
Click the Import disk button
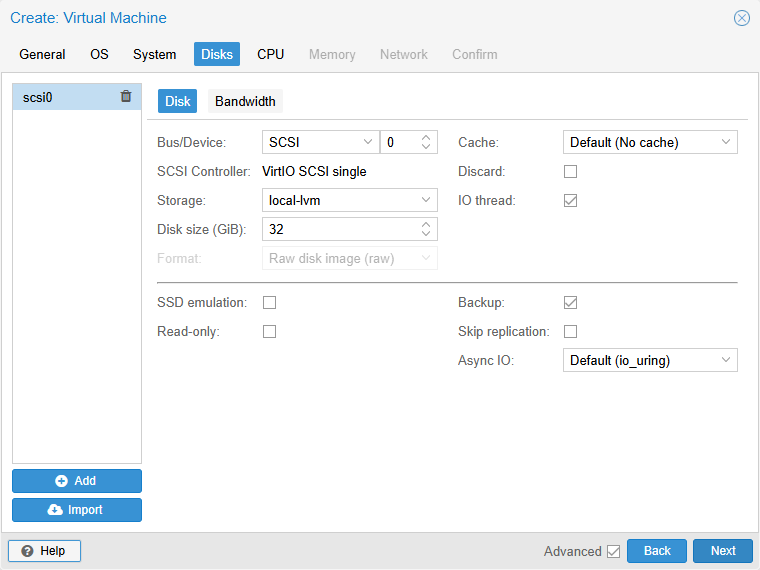tap(77, 510)
